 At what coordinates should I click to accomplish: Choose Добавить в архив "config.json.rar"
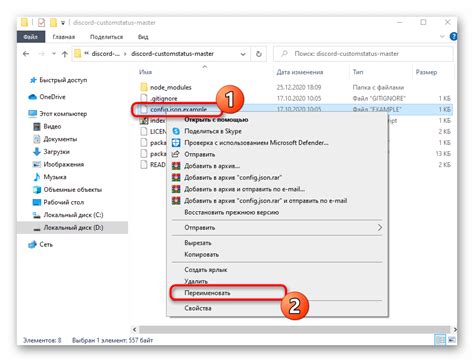coord(233,178)
